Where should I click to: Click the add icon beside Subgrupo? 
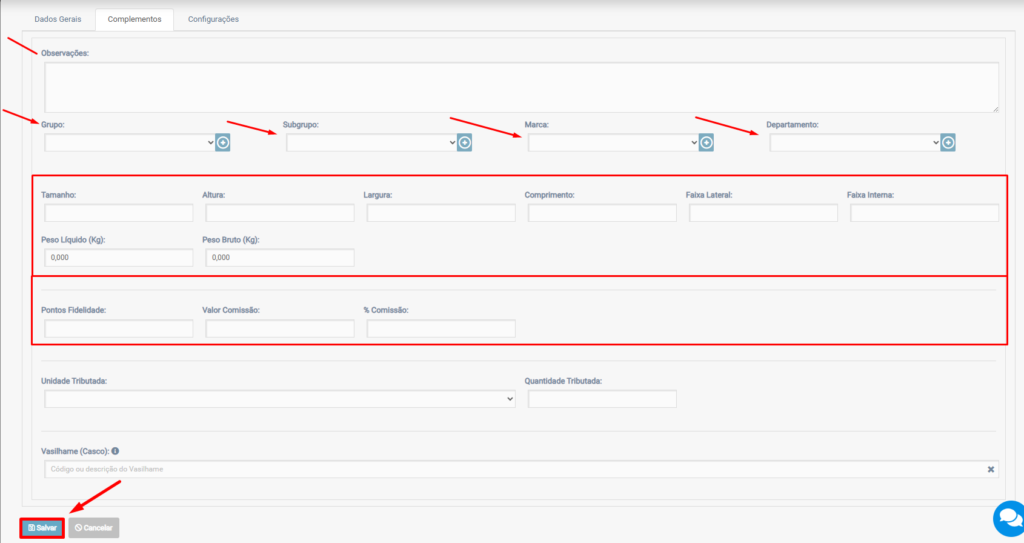point(465,143)
